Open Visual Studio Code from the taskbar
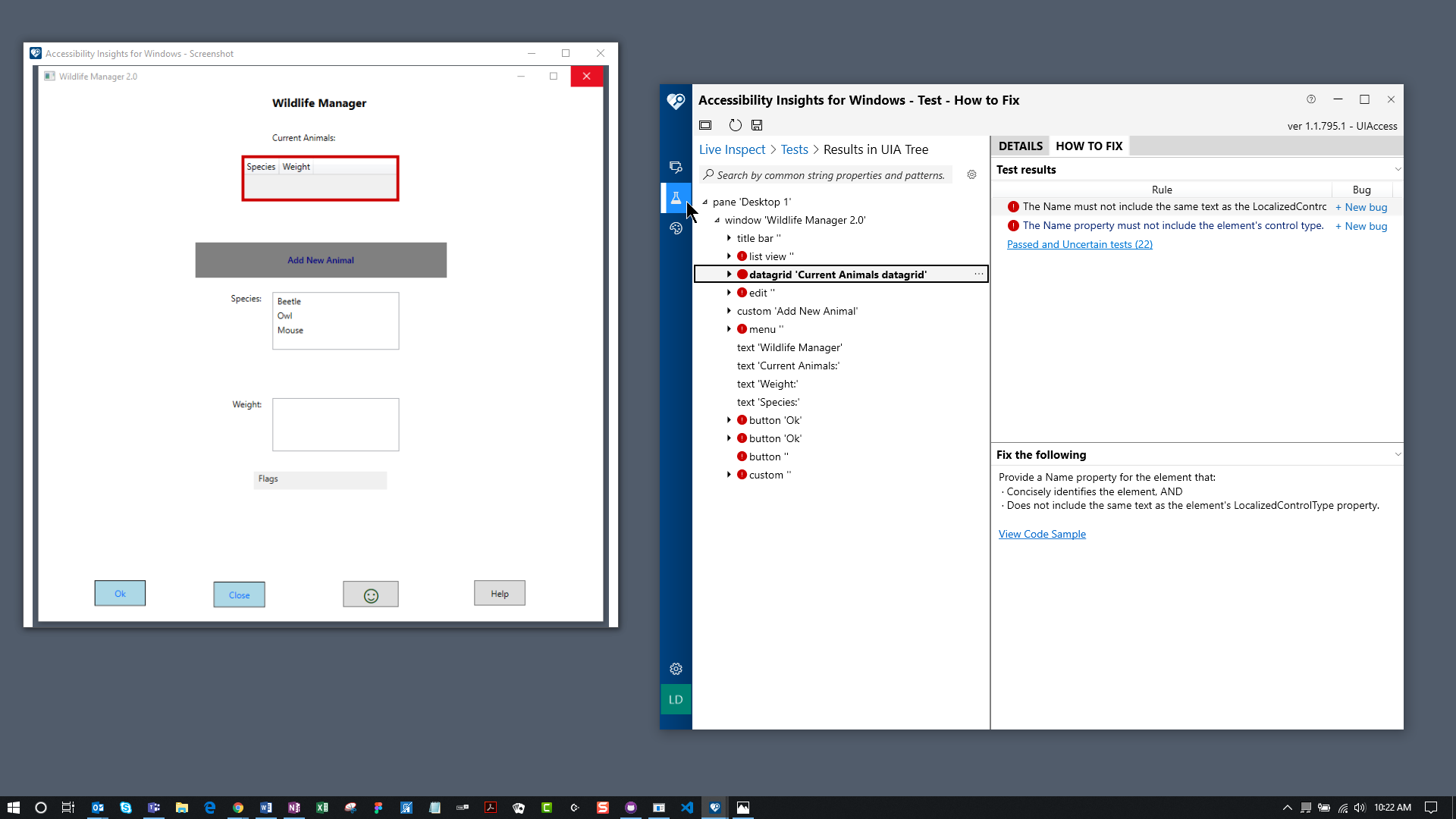Viewport: 1456px width, 819px height. tap(687, 808)
